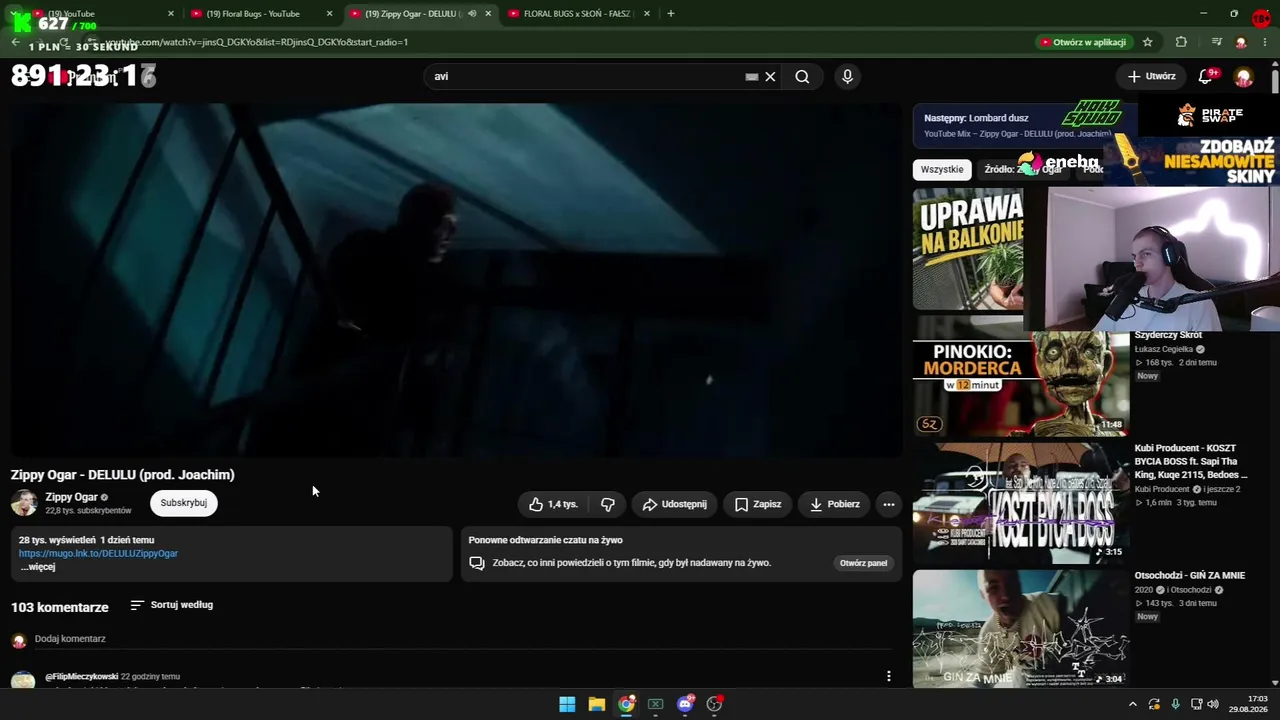Screen dimensions: 1280x720
Task: Select the Wszystkie filter chip
Action: [x=942, y=169]
